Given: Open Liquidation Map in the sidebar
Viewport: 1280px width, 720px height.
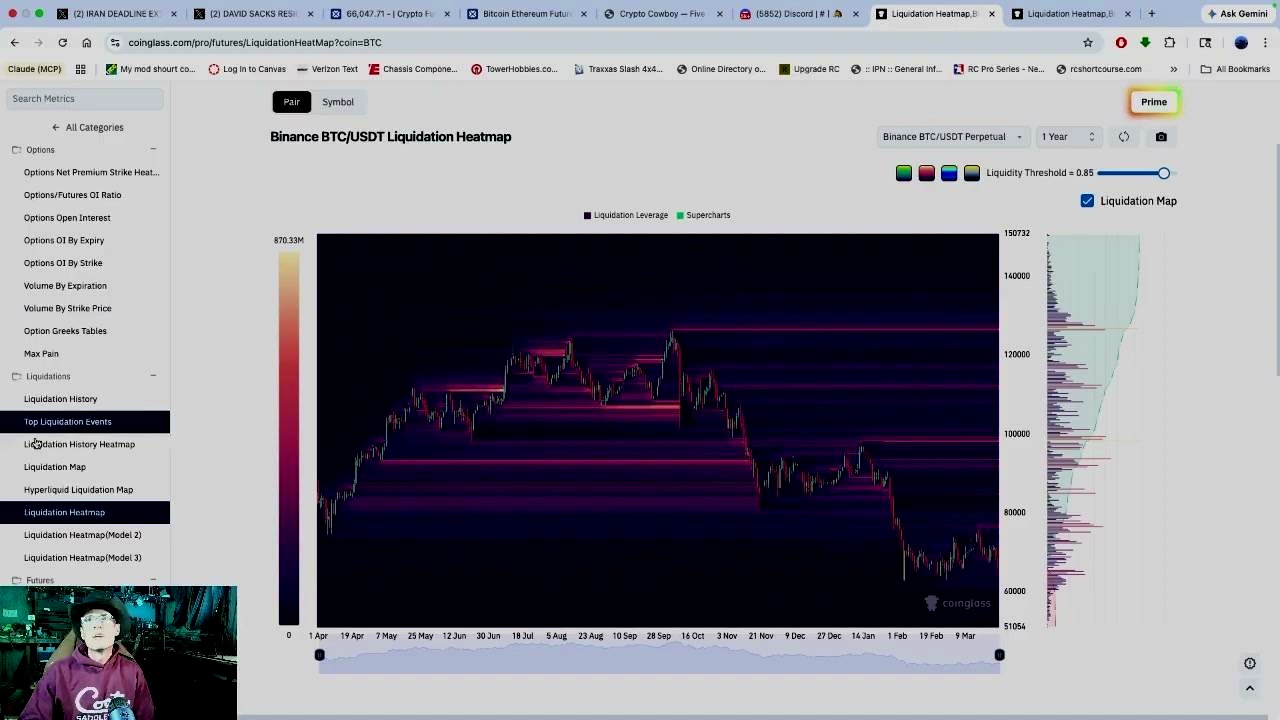Looking at the screenshot, I should point(55,467).
